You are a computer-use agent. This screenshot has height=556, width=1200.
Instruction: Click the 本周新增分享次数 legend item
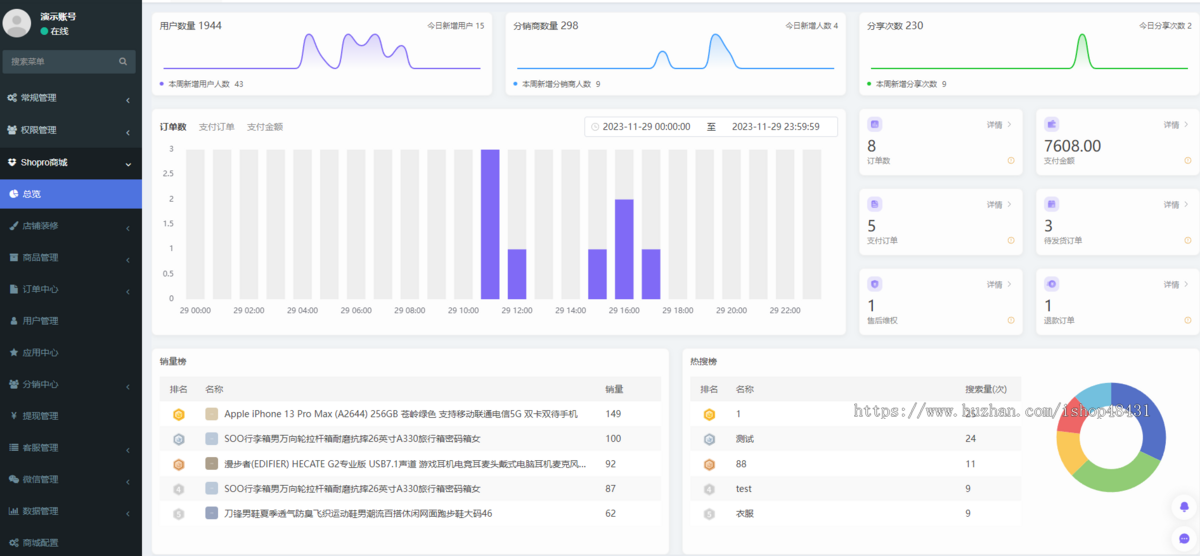click(x=908, y=85)
